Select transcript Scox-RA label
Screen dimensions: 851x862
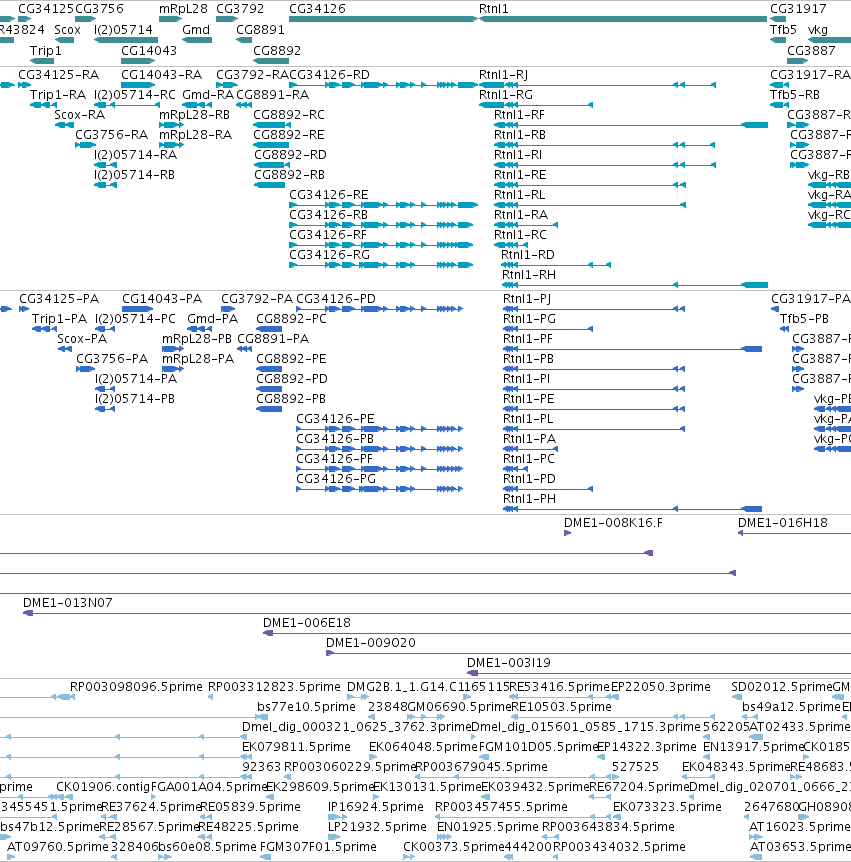click(x=79, y=115)
